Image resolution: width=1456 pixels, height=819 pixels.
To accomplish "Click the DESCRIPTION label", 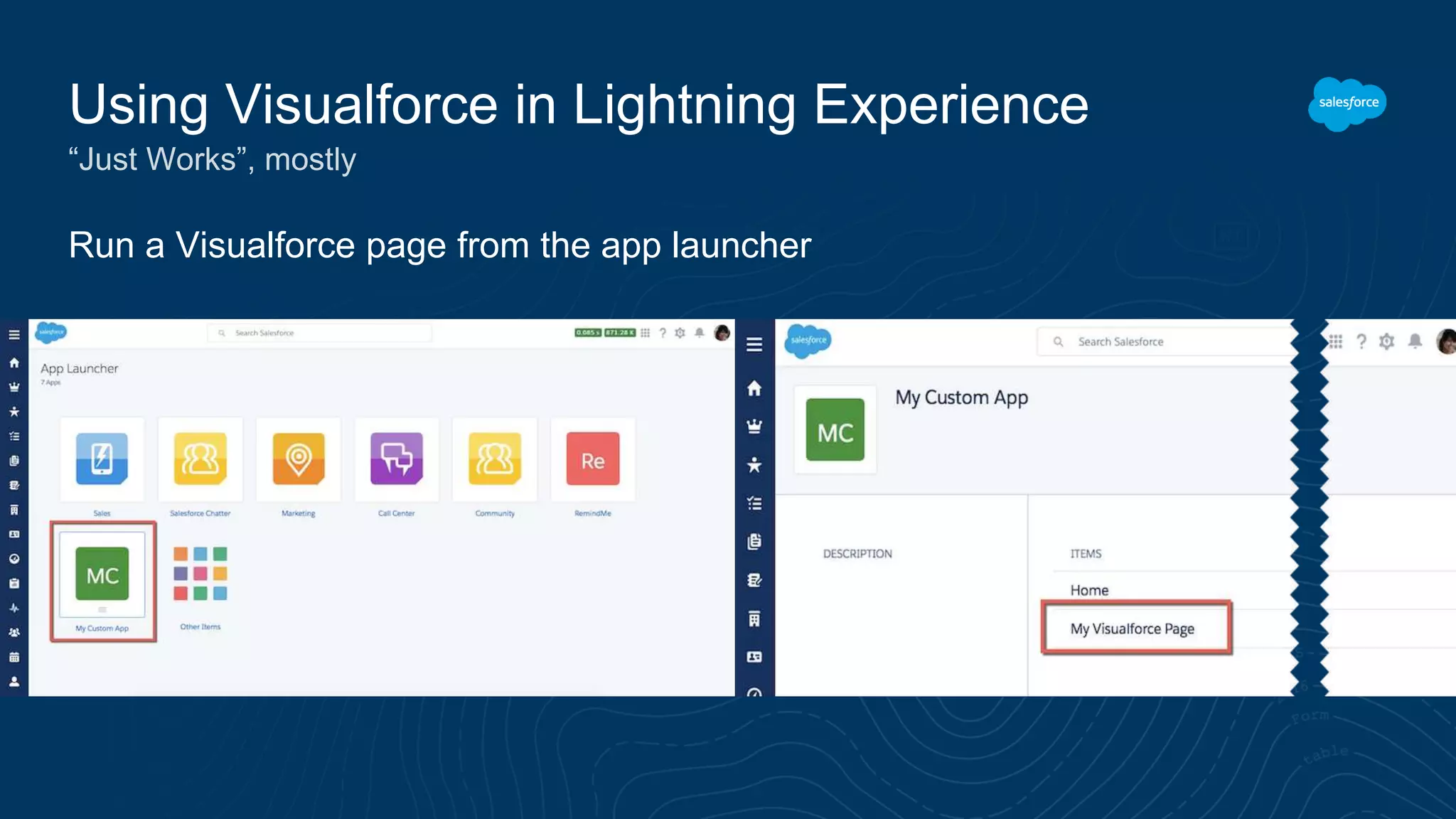I will 857,554.
